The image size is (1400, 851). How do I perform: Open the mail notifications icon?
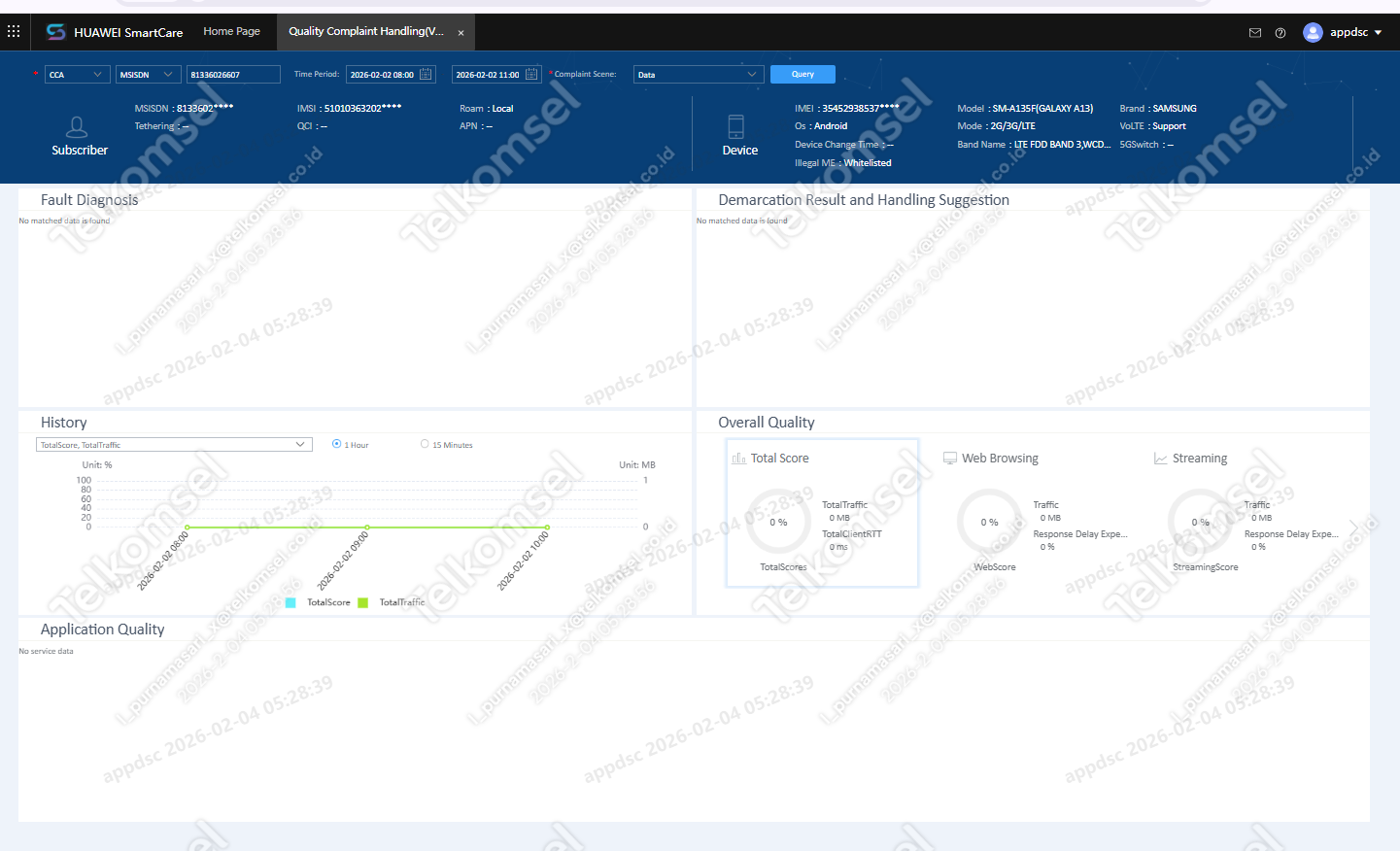tap(1255, 33)
